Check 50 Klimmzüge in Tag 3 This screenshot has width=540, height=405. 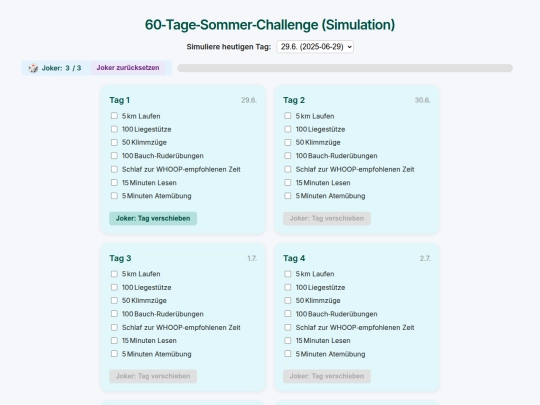click(114, 300)
